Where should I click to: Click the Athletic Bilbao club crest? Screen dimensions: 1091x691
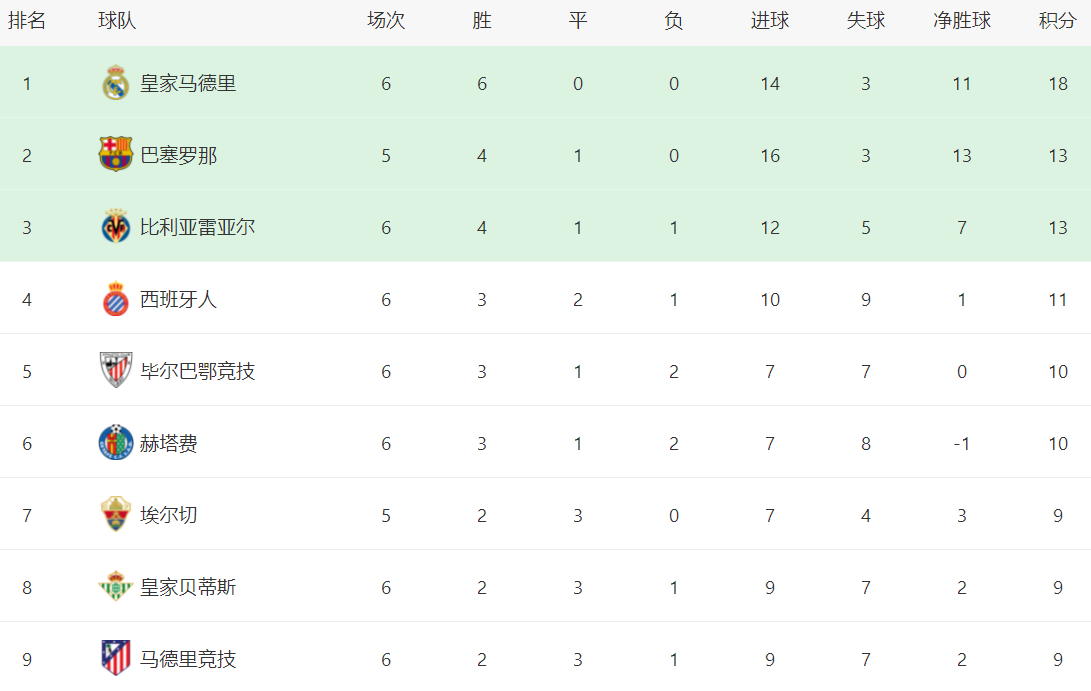coord(116,371)
